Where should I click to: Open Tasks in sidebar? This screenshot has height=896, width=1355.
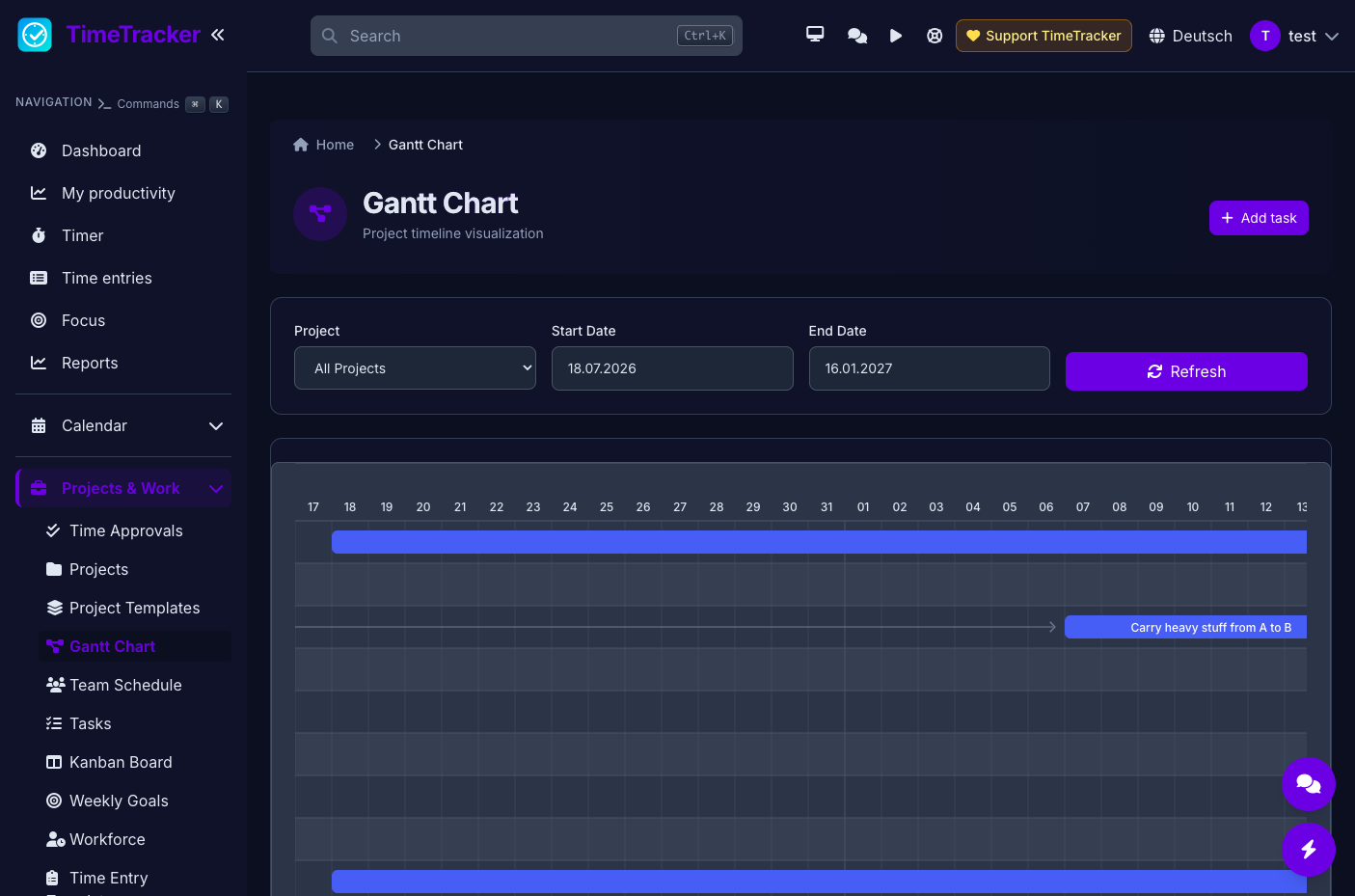135,723
